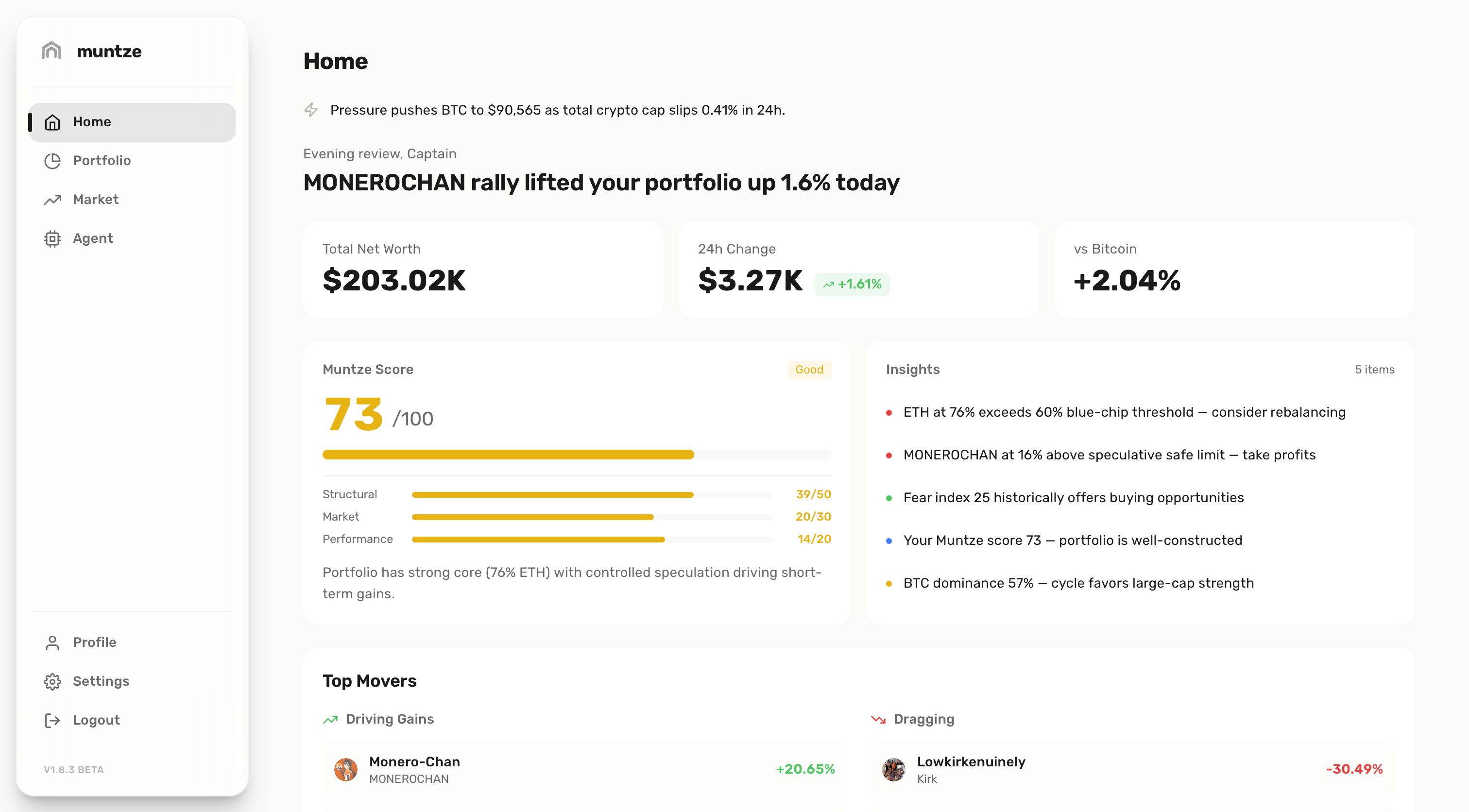This screenshot has width=1469, height=812.
Task: Click the Monero-Chan coin avatar
Action: (x=345, y=769)
